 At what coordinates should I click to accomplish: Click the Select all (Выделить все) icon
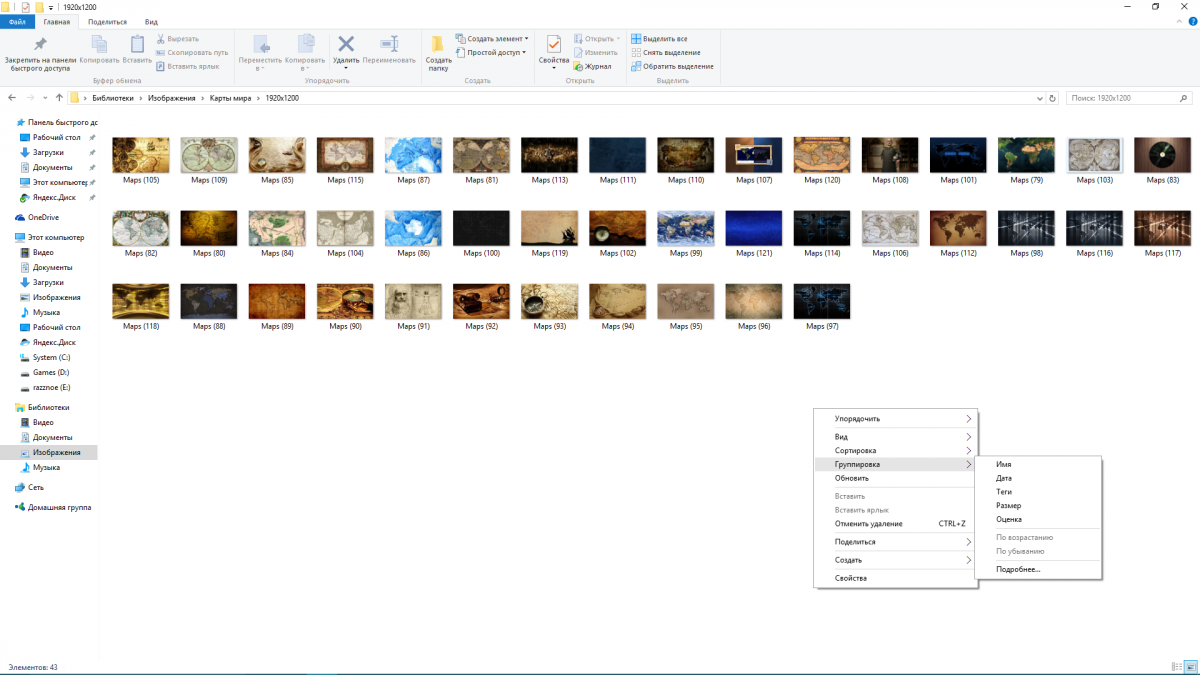636,39
